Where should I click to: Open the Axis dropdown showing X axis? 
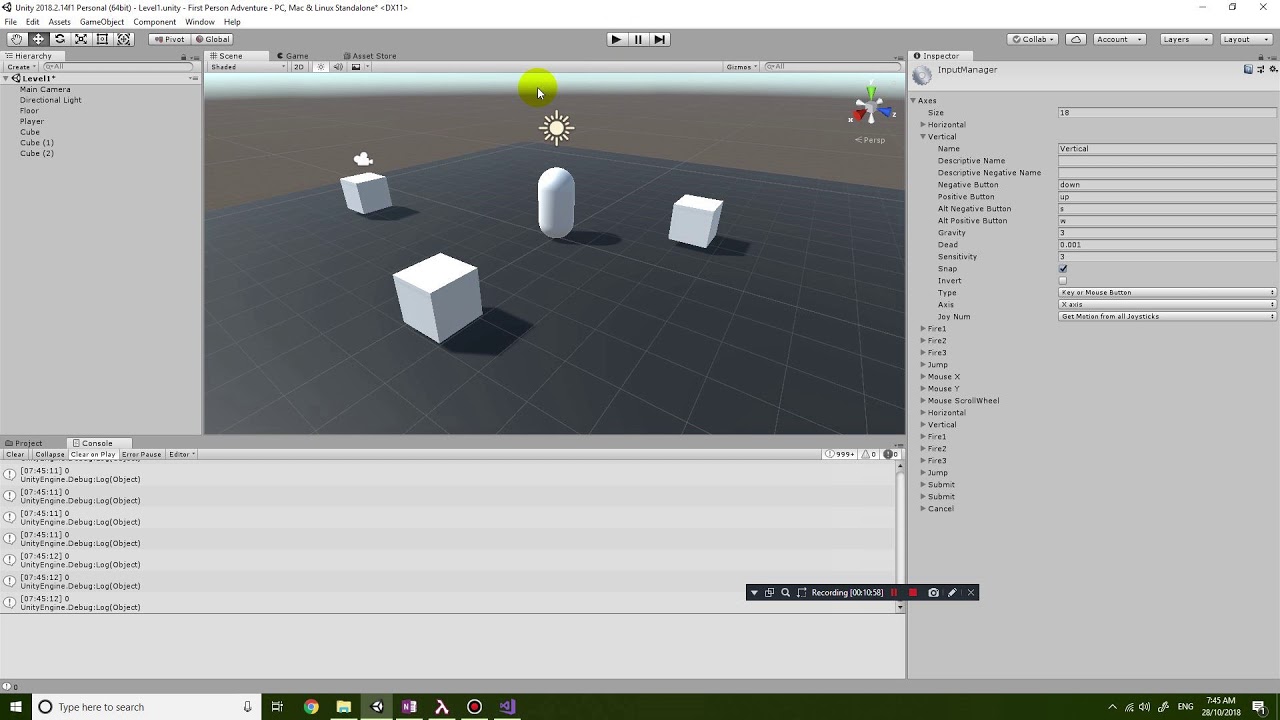coord(1167,305)
